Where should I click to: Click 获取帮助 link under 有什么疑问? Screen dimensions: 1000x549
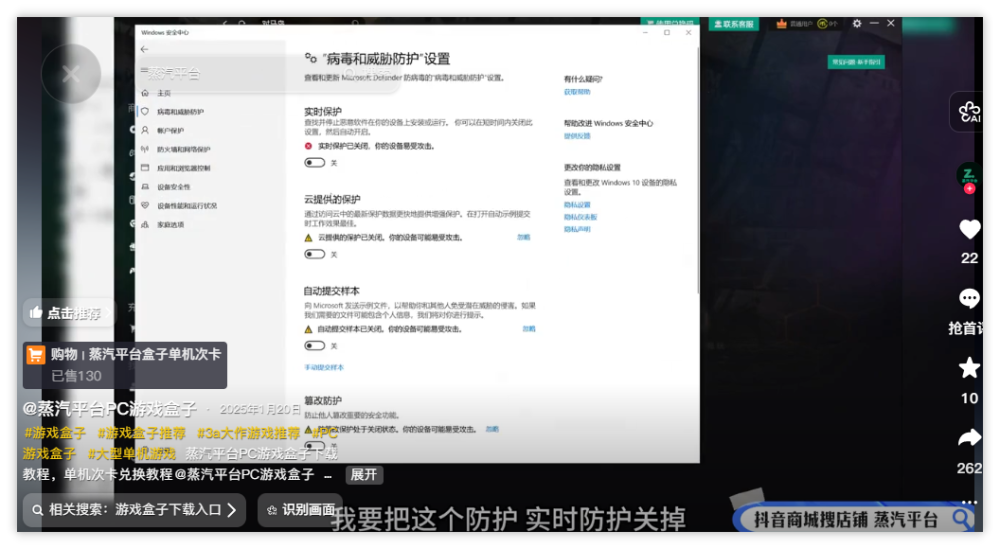point(577,92)
